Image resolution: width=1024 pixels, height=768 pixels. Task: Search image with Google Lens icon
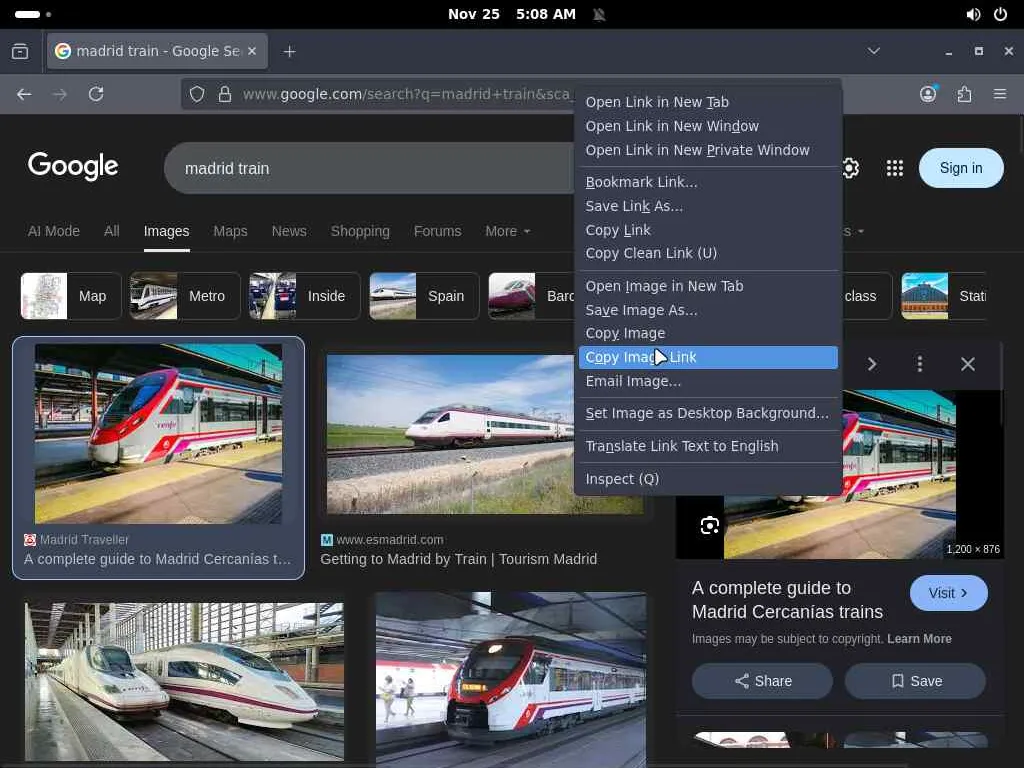click(710, 525)
